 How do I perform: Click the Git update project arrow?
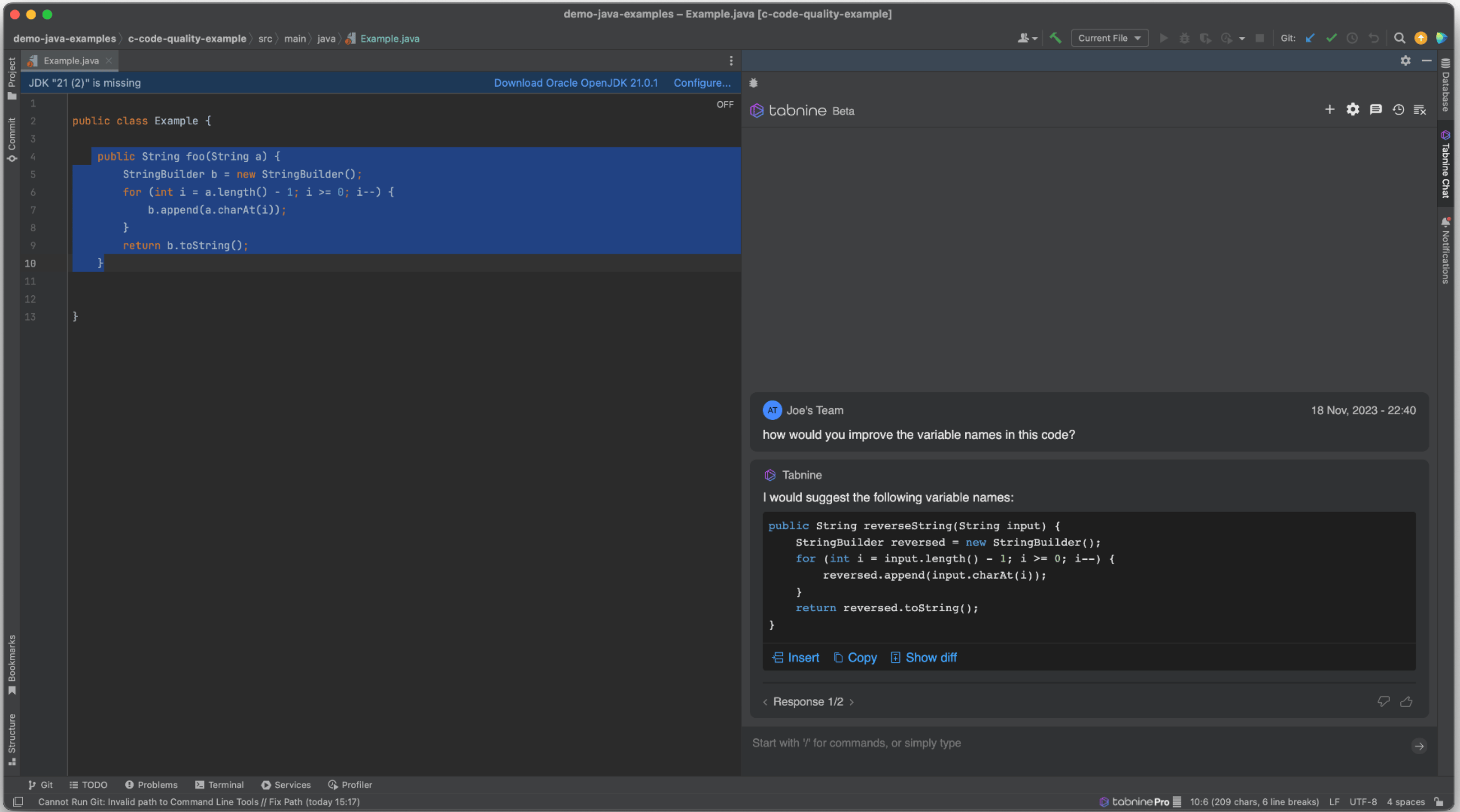point(1310,38)
